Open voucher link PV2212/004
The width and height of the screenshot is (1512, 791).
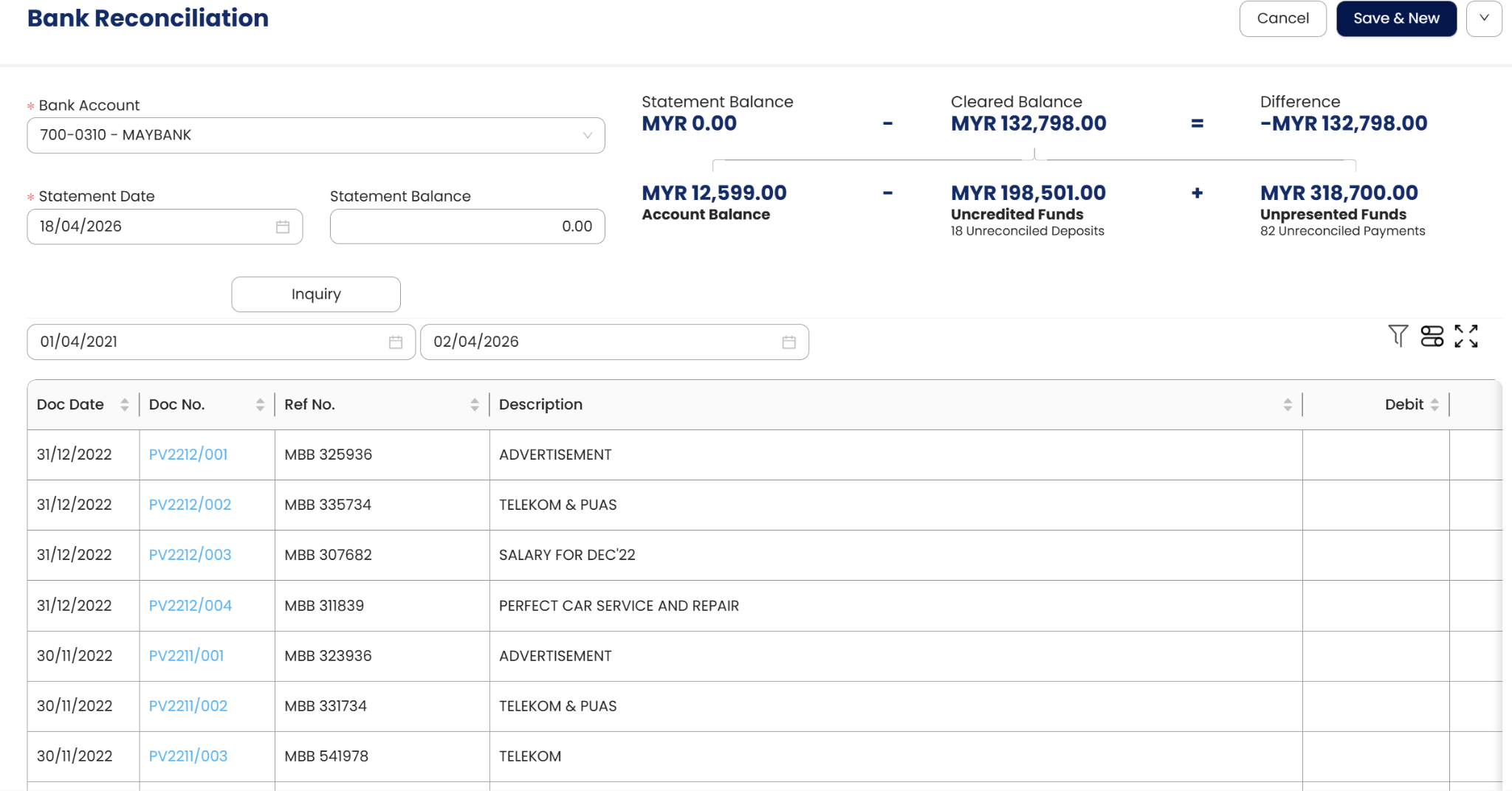[190, 606]
